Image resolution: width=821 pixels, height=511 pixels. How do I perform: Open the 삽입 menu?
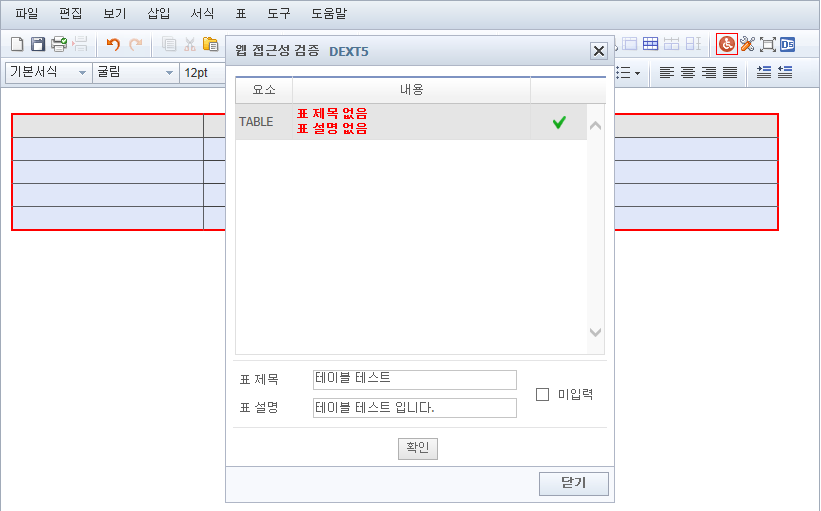pos(159,13)
